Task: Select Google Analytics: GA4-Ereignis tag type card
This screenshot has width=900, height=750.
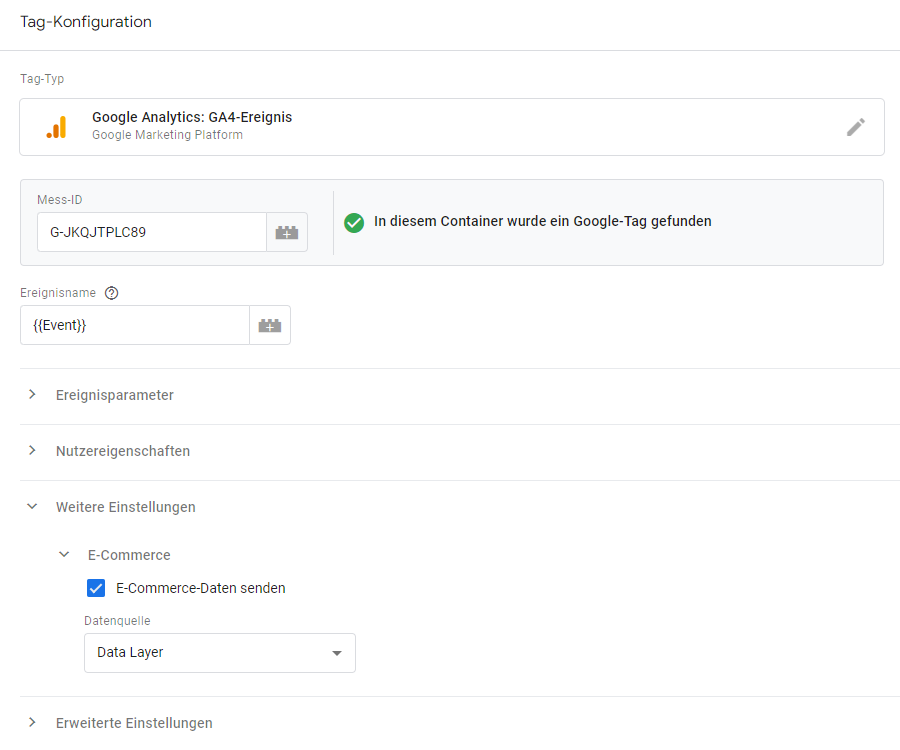Action: click(452, 127)
